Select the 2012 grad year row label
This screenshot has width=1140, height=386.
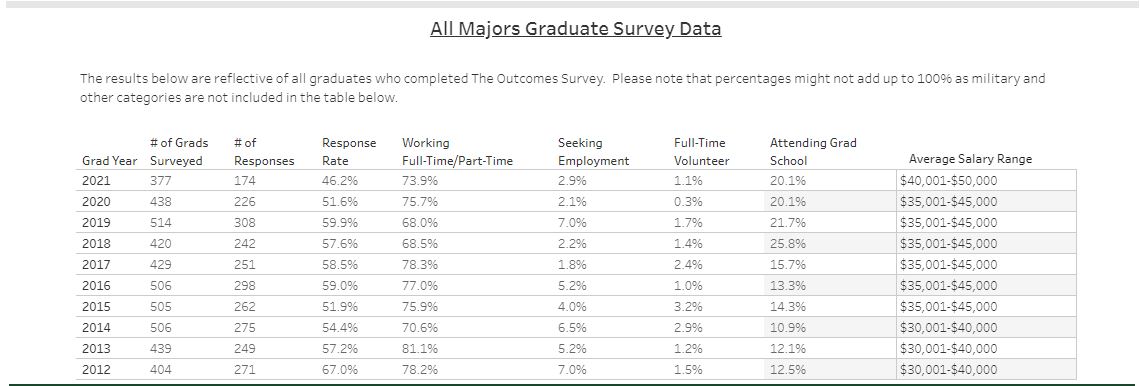[95, 369]
